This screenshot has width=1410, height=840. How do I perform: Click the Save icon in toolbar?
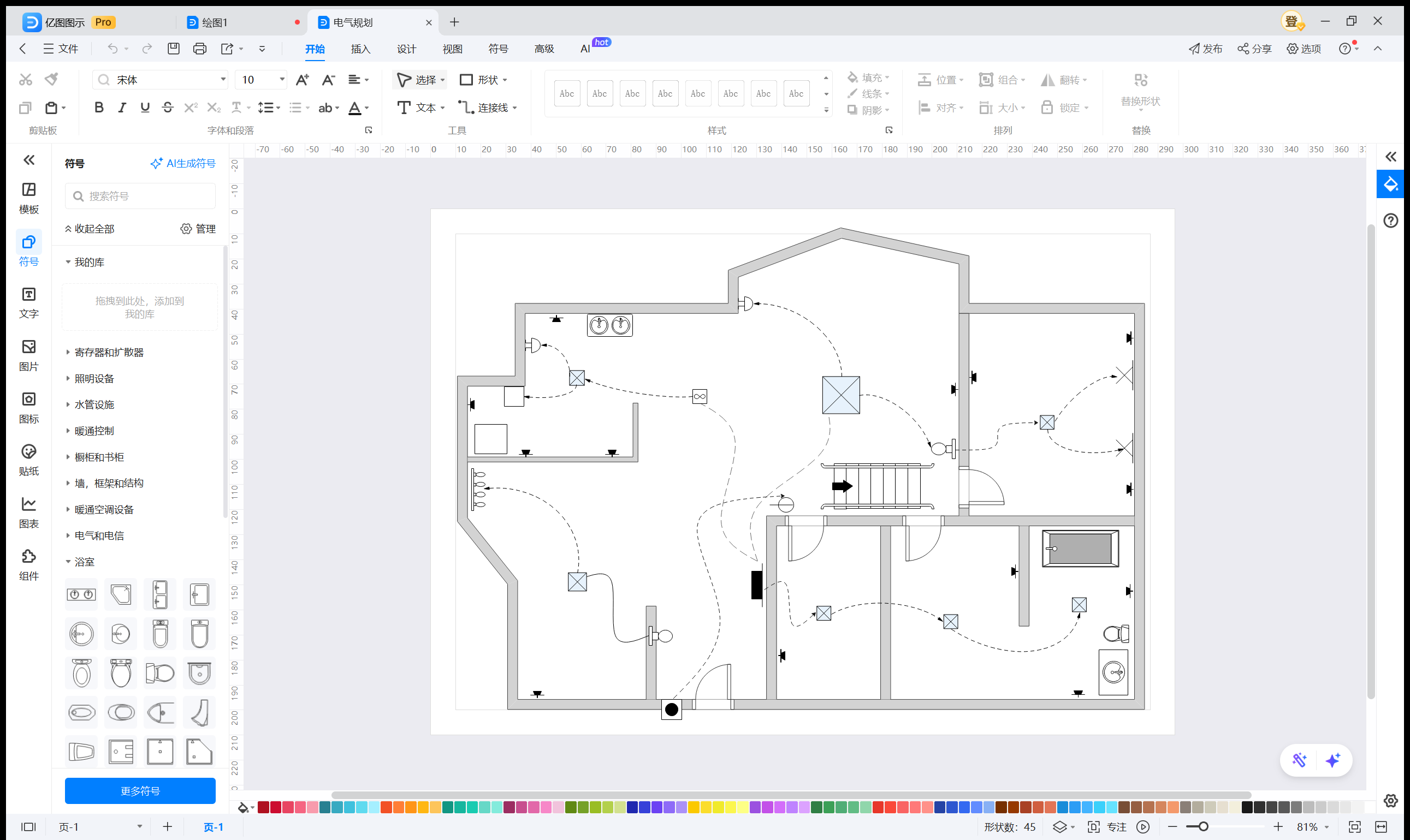tap(173, 49)
